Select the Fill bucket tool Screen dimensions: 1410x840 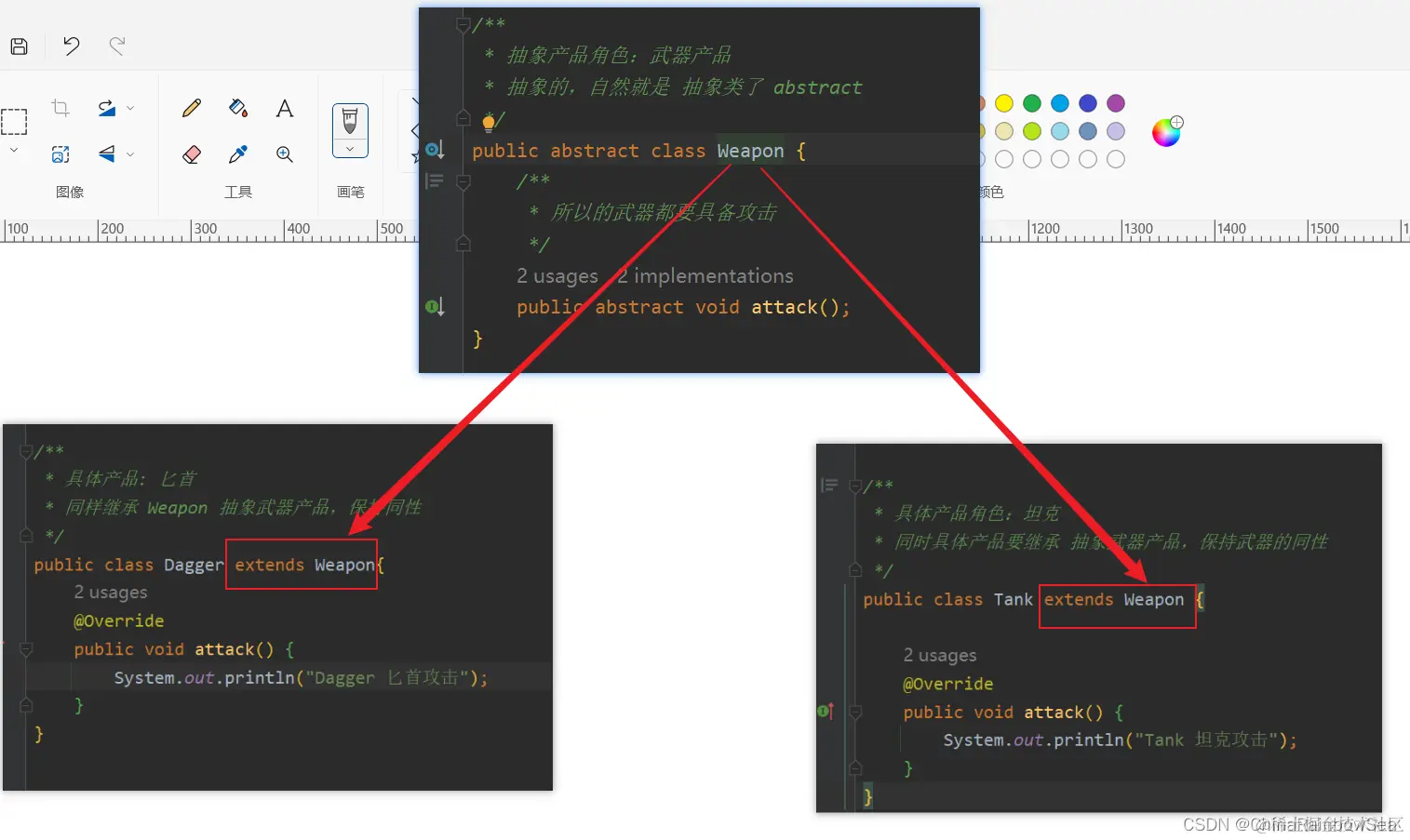pos(238,108)
